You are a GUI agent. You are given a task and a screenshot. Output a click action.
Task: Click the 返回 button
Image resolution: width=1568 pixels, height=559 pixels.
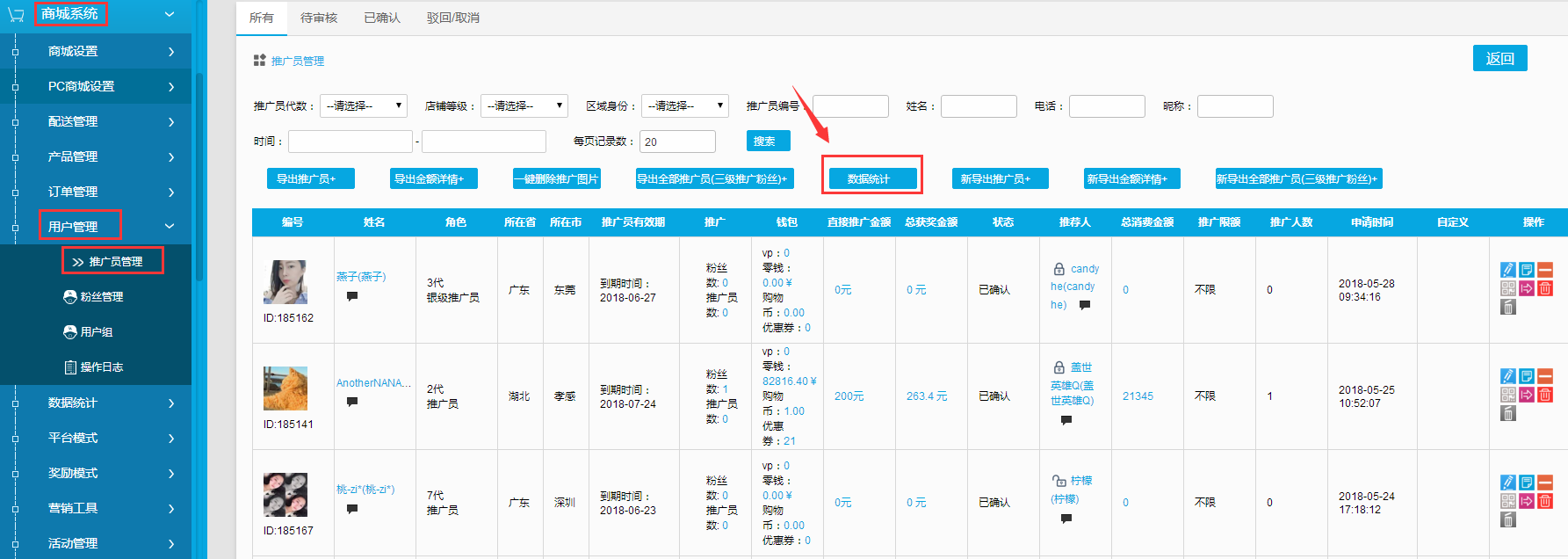pos(1499,58)
